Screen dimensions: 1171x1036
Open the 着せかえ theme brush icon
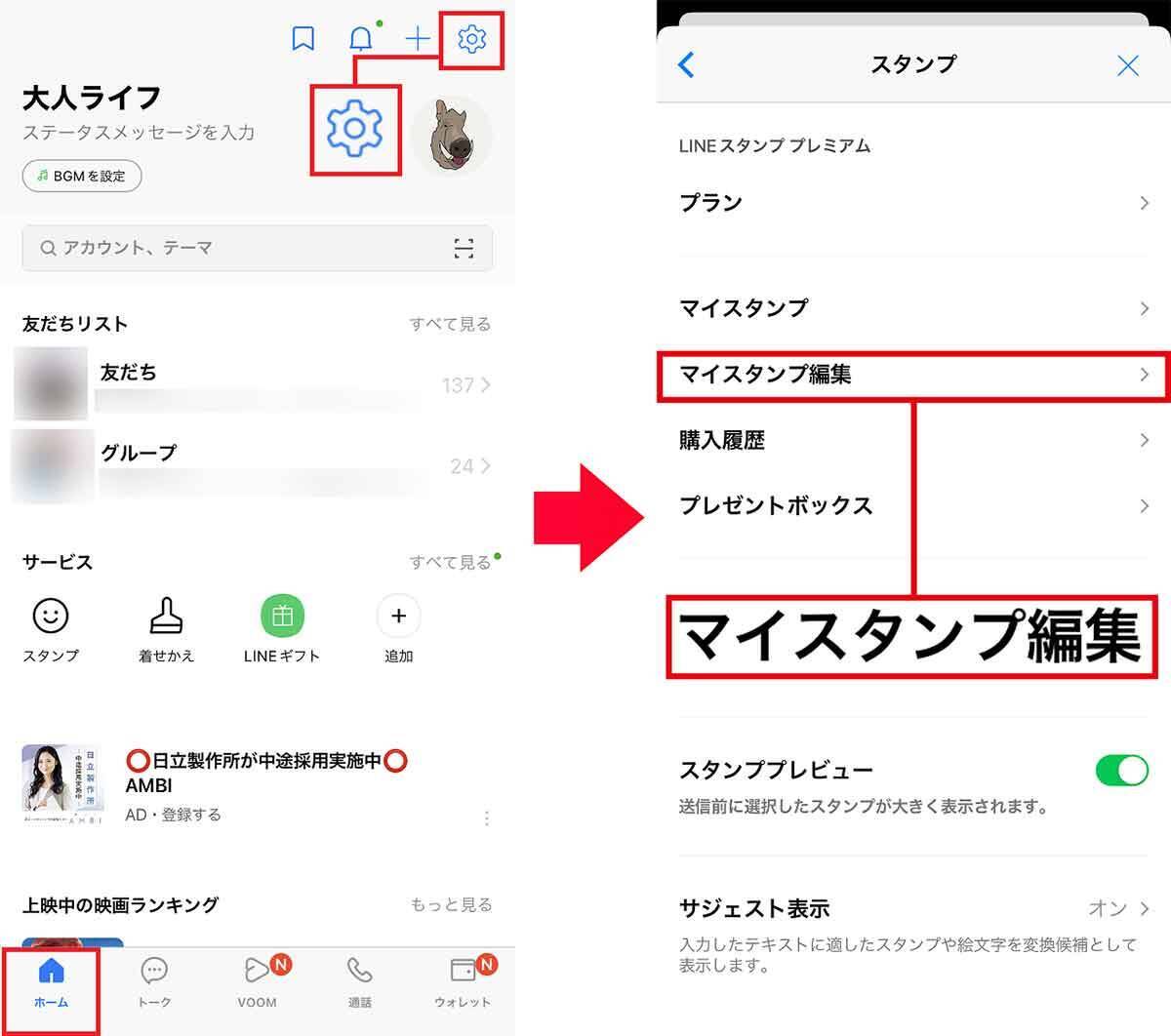pos(166,617)
